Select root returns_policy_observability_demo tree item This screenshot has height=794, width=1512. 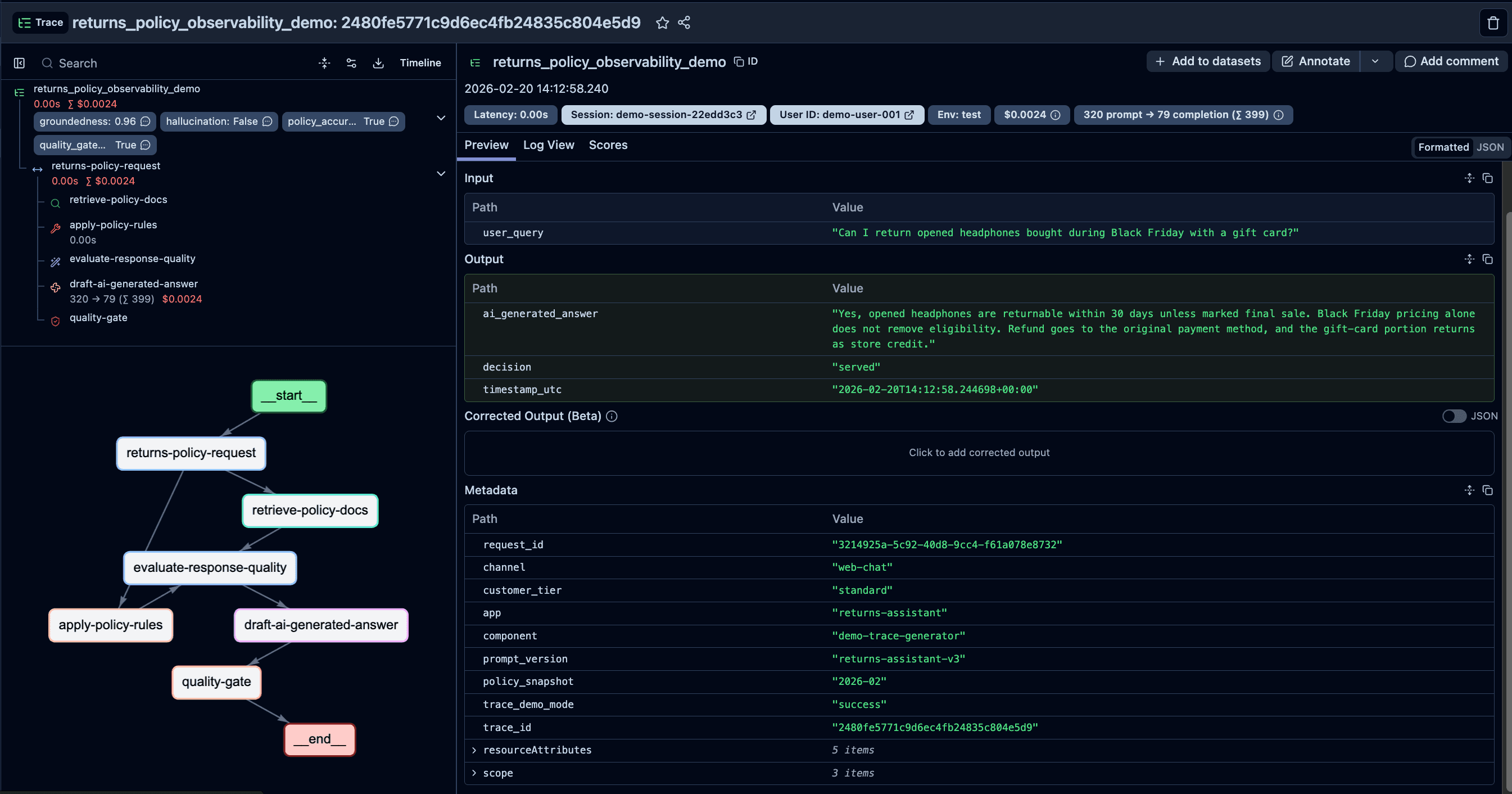(x=116, y=89)
